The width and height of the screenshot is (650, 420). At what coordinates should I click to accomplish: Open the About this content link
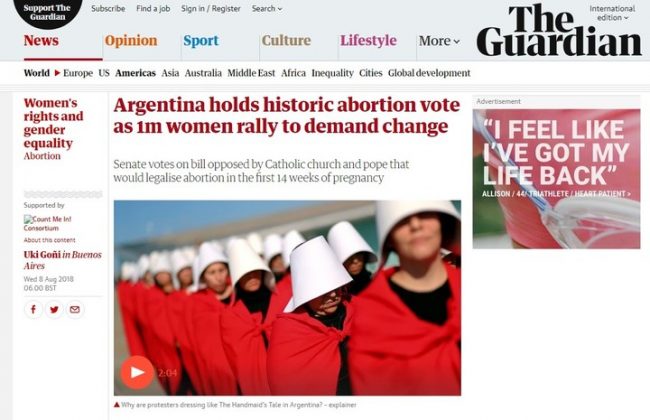[x=49, y=240]
